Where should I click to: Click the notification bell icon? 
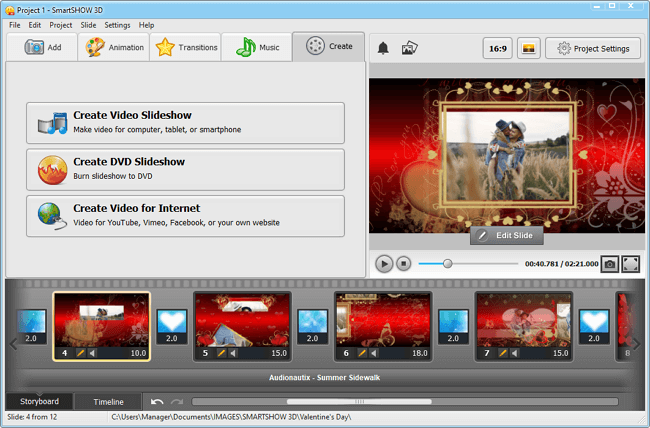click(x=383, y=48)
